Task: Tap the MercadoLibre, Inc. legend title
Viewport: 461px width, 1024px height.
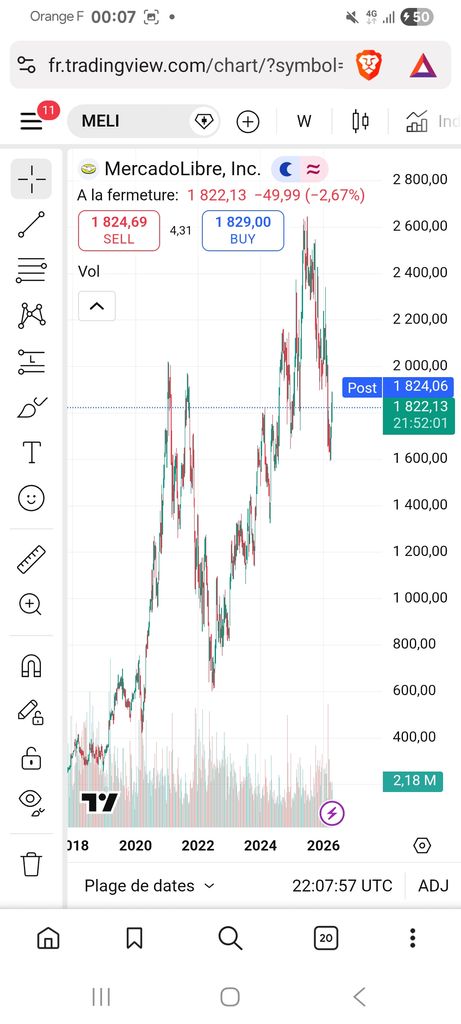Action: click(x=182, y=169)
